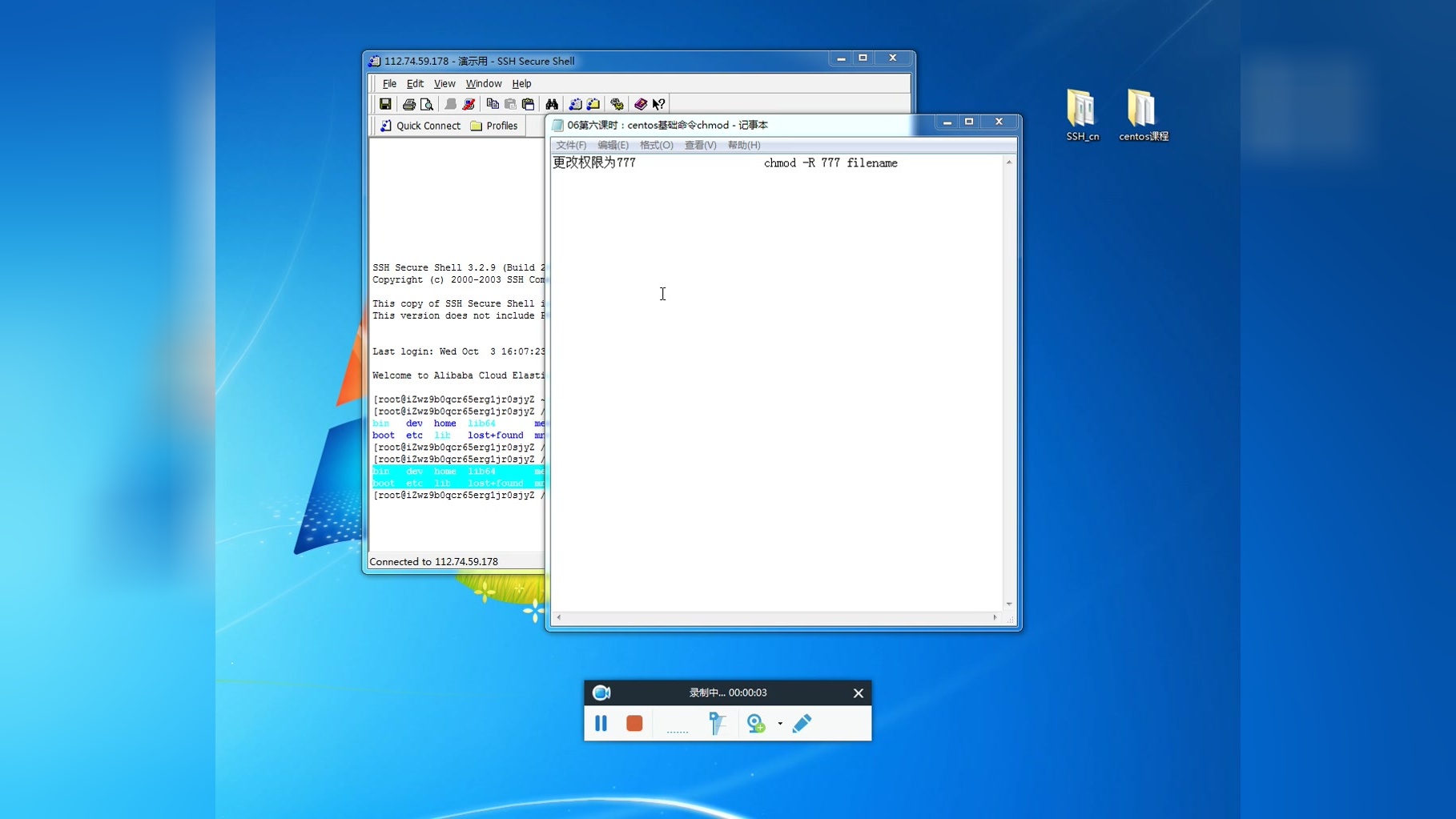This screenshot has width=1456, height=819.
Task: Click the '录制中... 00:00:03' recording timer
Action: coord(728,693)
